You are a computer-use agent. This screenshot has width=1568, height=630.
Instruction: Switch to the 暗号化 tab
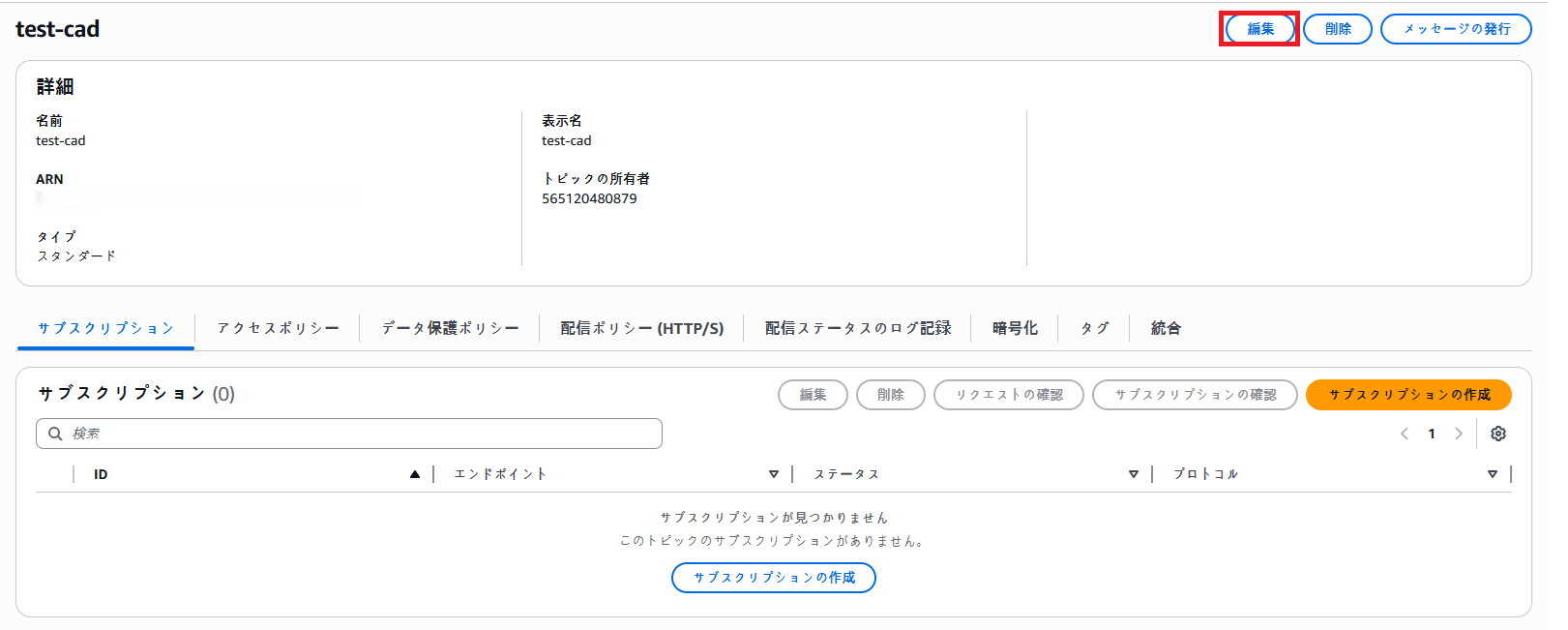point(1015,328)
